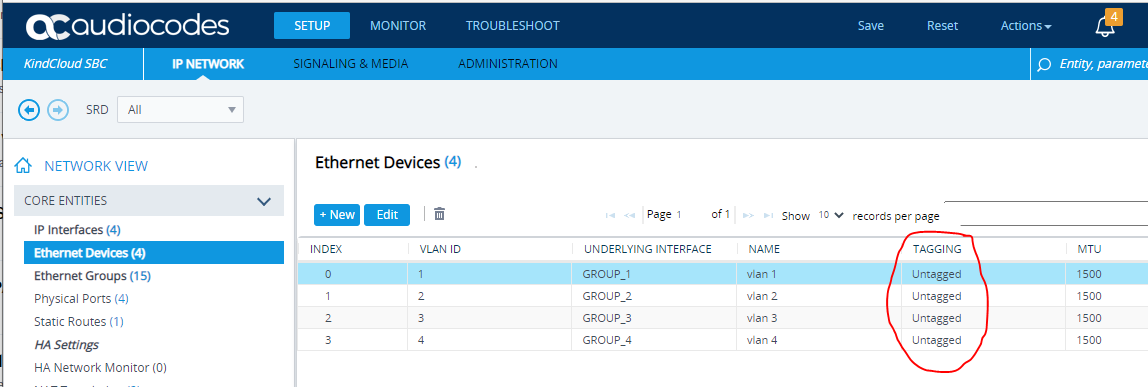Screen dimensions: 1148x387
Task: Open the notifications bell icon
Action: pyautogui.click(x=1106, y=26)
